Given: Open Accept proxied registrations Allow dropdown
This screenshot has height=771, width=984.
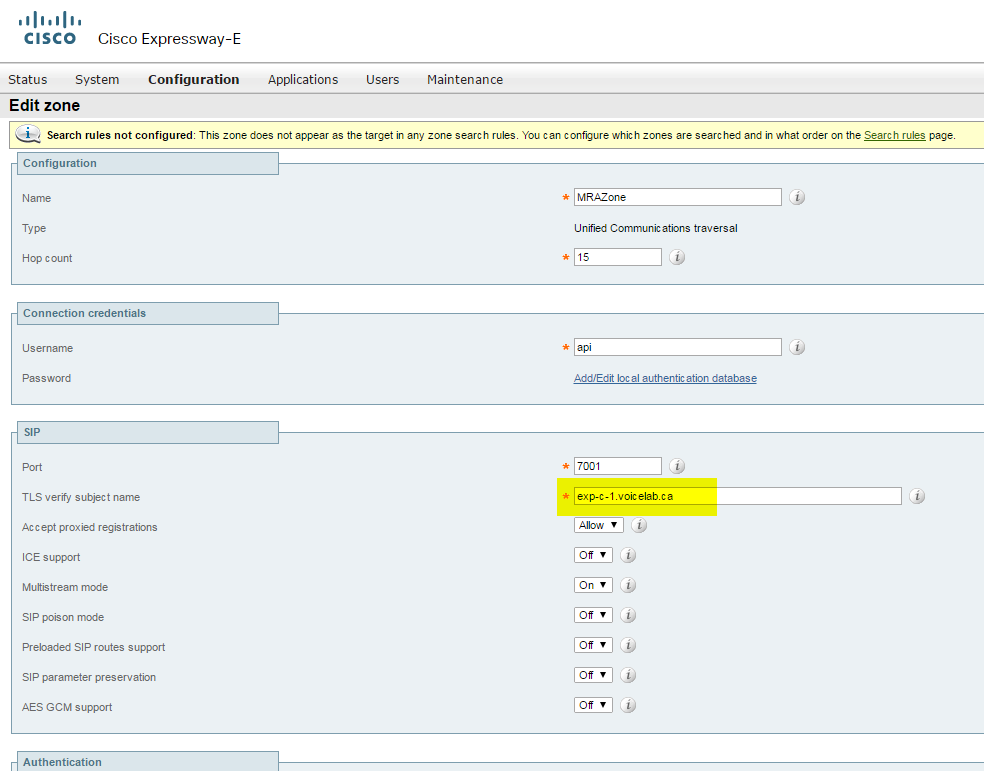Looking at the screenshot, I should tap(599, 525).
